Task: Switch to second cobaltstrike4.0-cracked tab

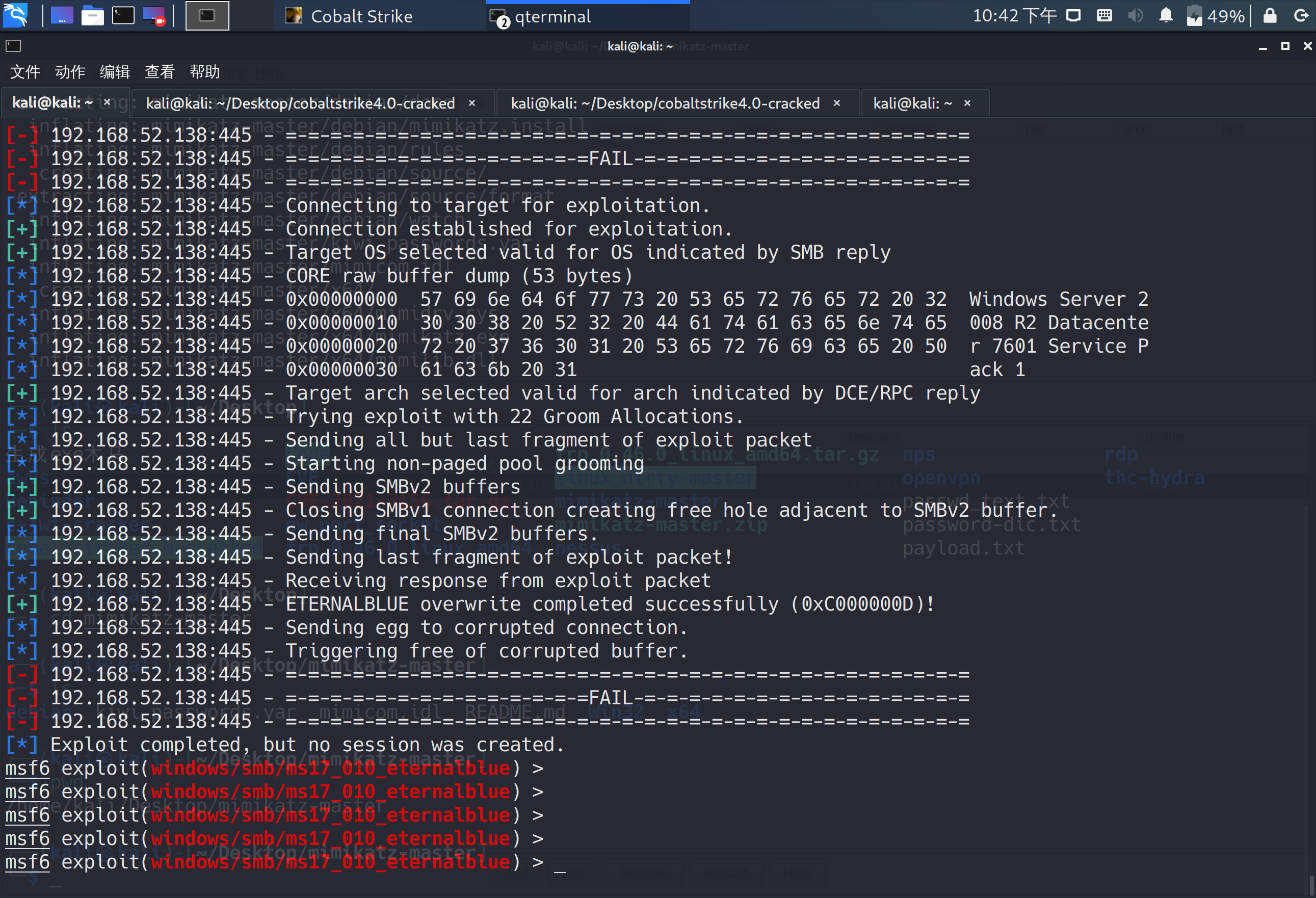Action: [x=665, y=103]
